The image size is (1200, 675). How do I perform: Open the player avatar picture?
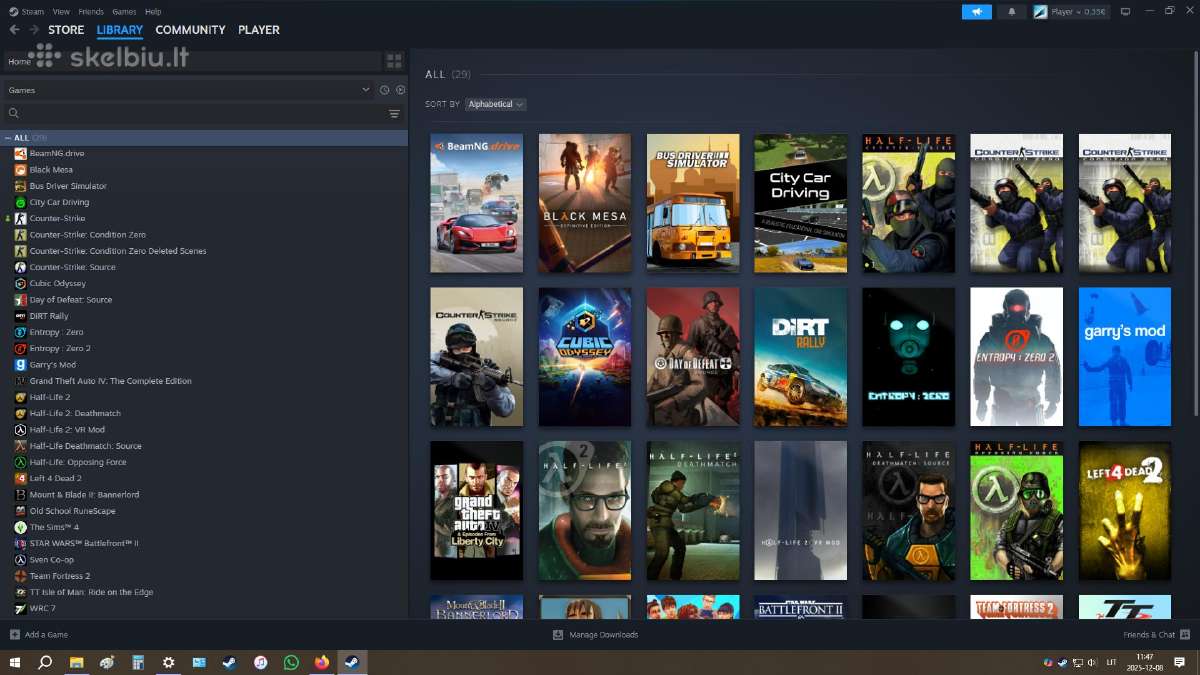coord(1040,12)
